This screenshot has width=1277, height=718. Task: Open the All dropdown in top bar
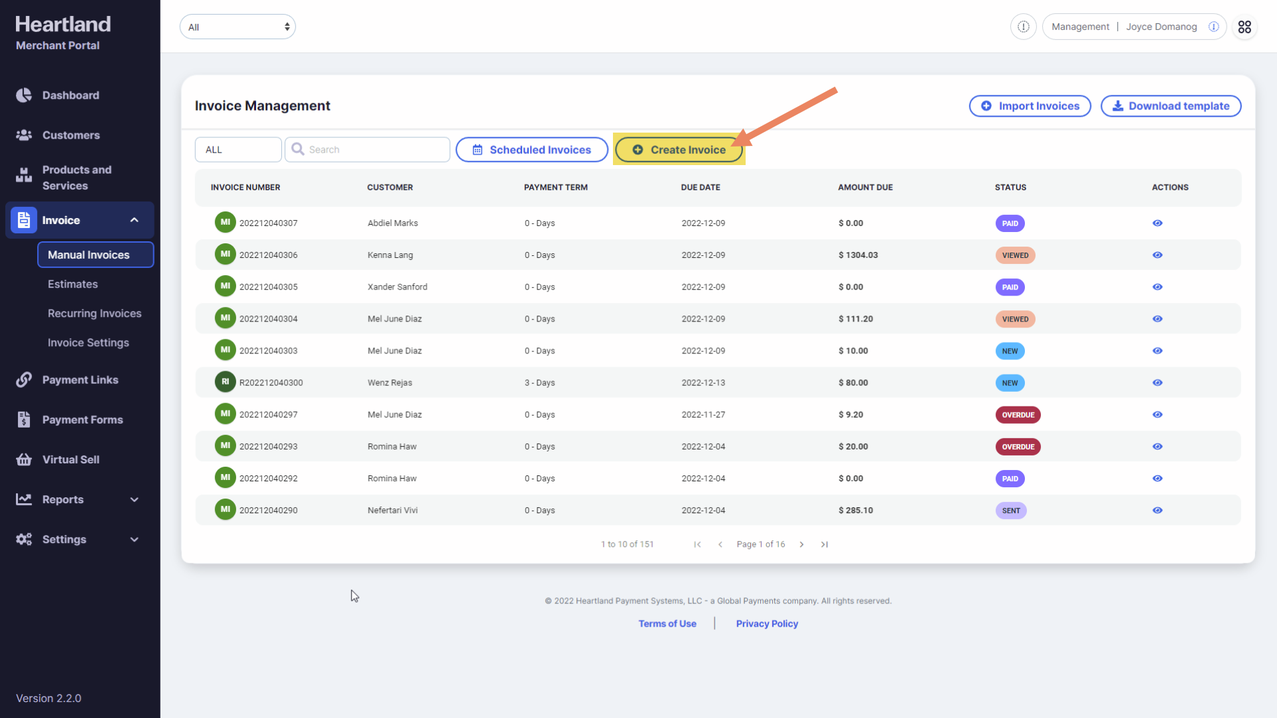pos(237,27)
